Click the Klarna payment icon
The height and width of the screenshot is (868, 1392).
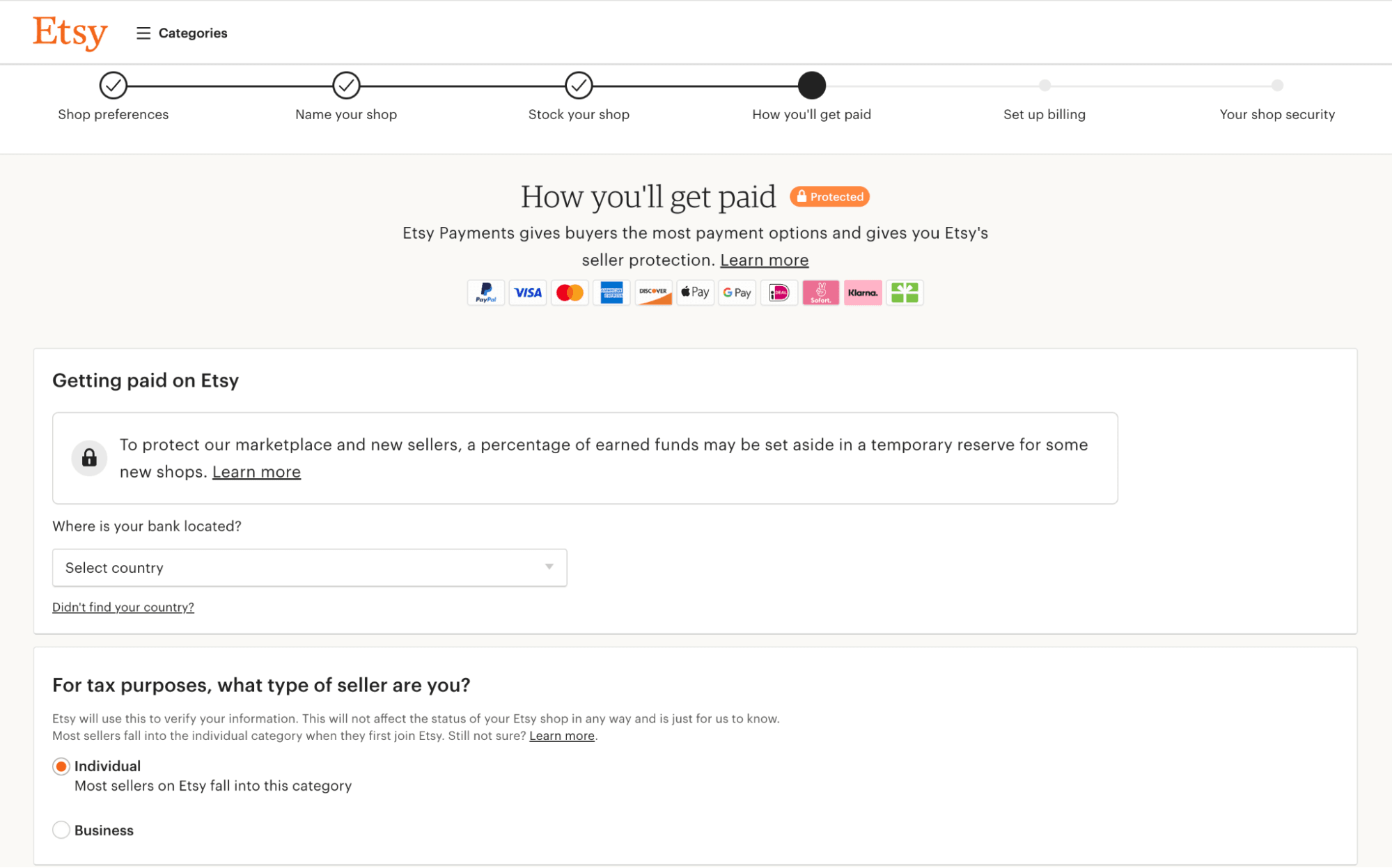click(x=863, y=292)
